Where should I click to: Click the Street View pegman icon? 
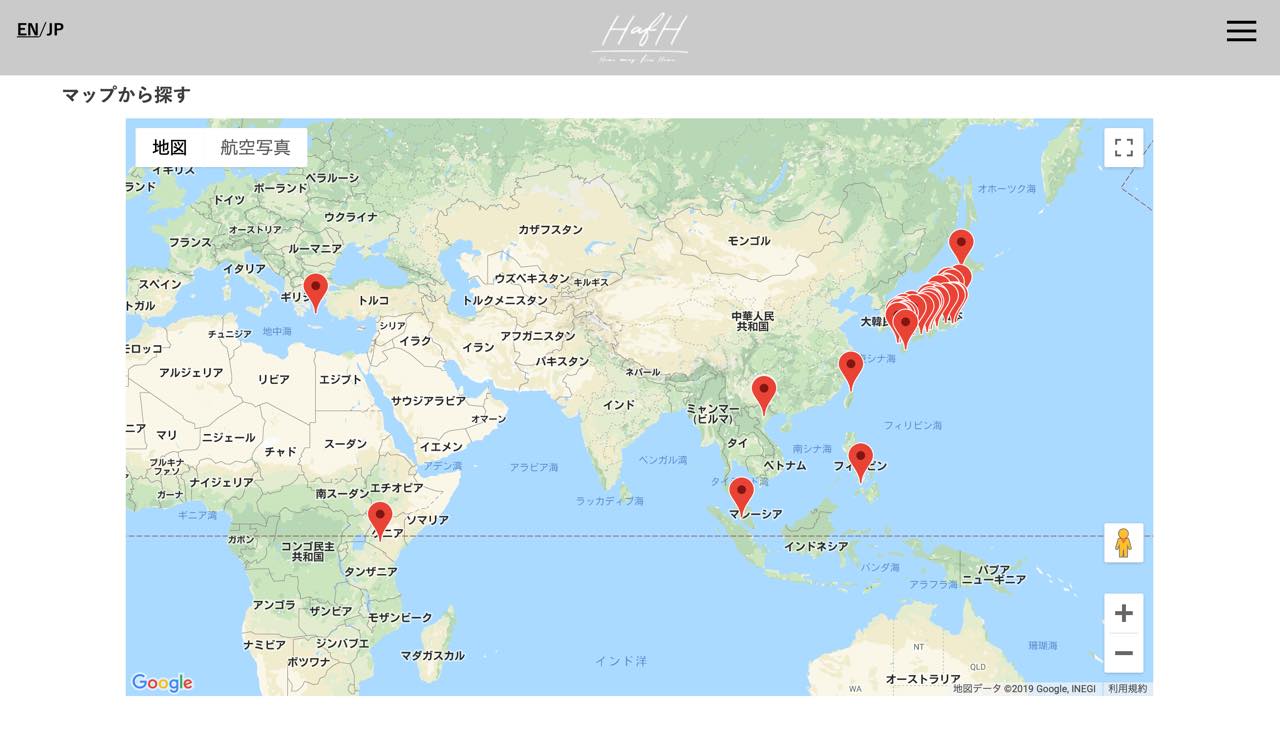coord(1123,543)
